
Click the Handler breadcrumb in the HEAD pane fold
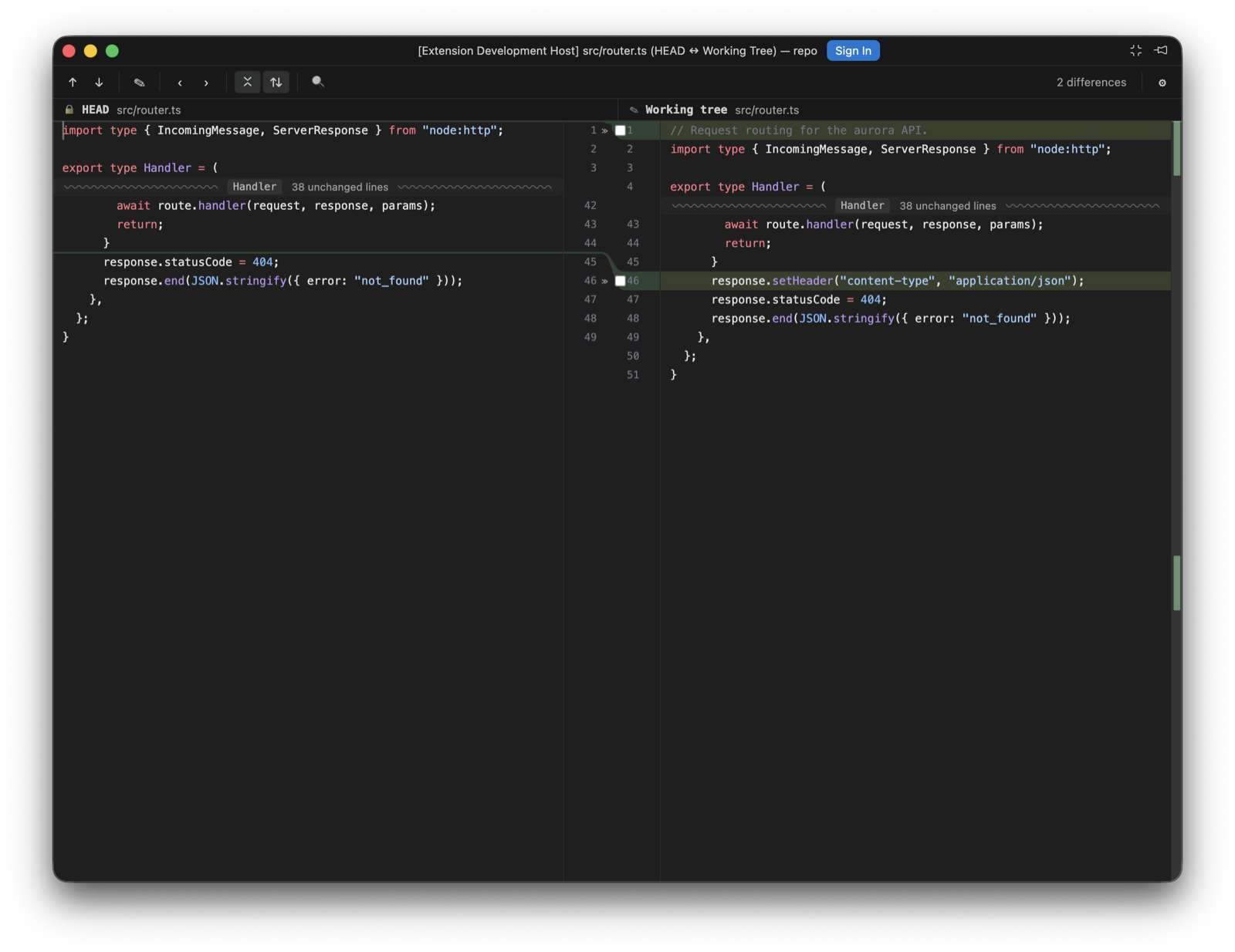[255, 187]
